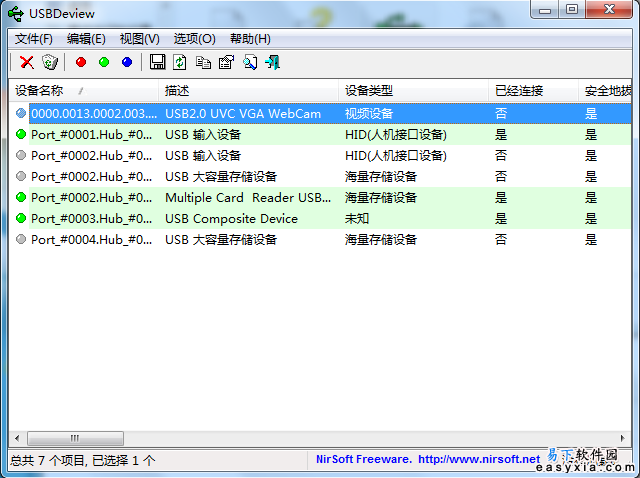The width and height of the screenshot is (640, 478).
Task: Click the find magnifier toolbar icon
Action: click(x=249, y=62)
